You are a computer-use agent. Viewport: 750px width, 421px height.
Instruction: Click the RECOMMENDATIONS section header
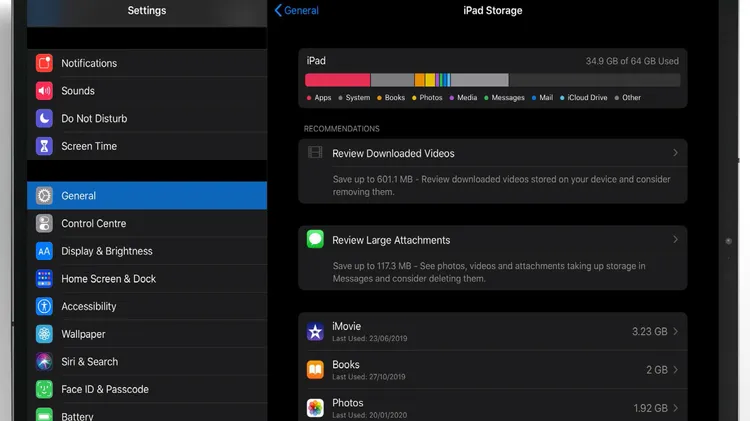[x=342, y=129]
